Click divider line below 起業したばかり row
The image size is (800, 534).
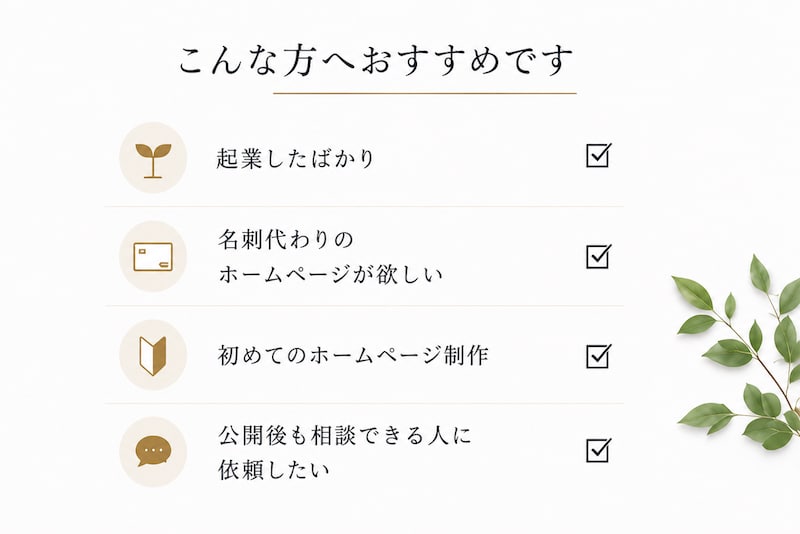coord(364,207)
